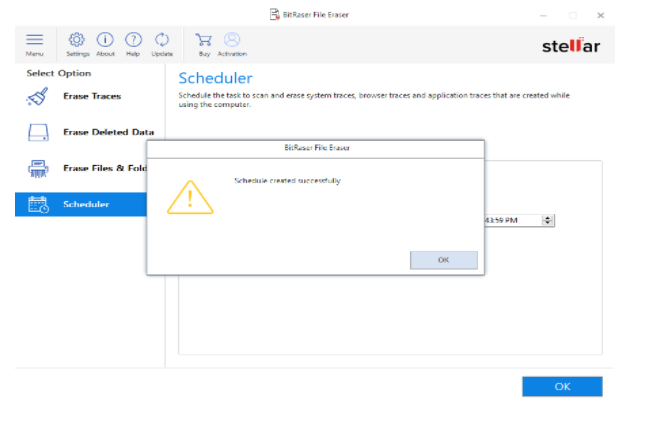Click the stellar logo

(571, 45)
